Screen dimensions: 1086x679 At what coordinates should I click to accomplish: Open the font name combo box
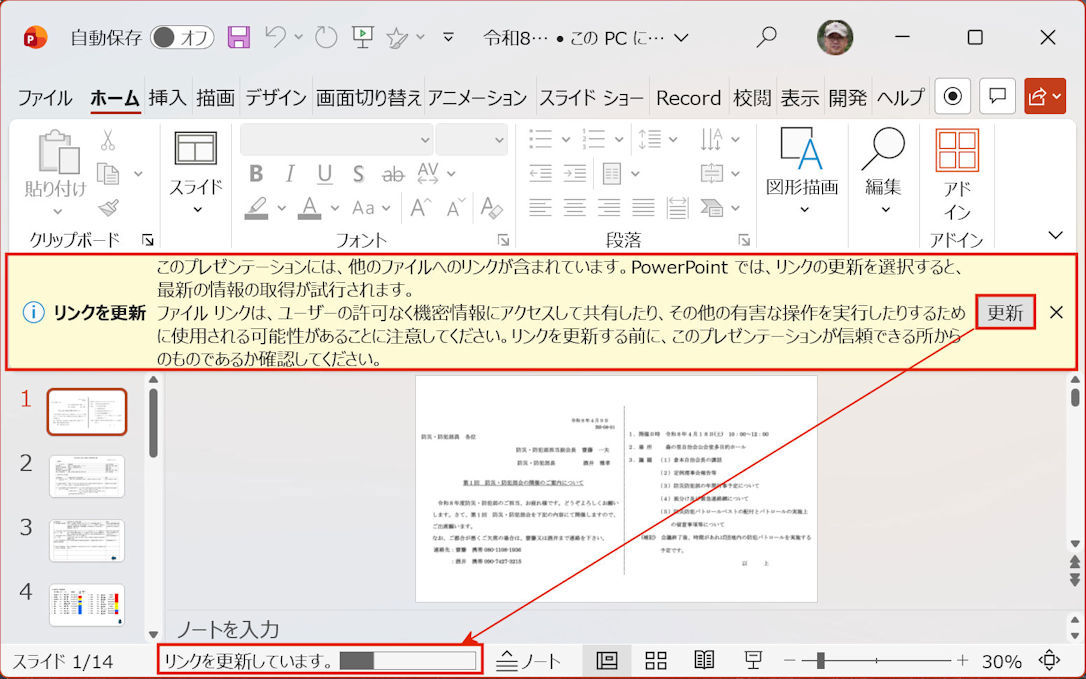tap(337, 139)
